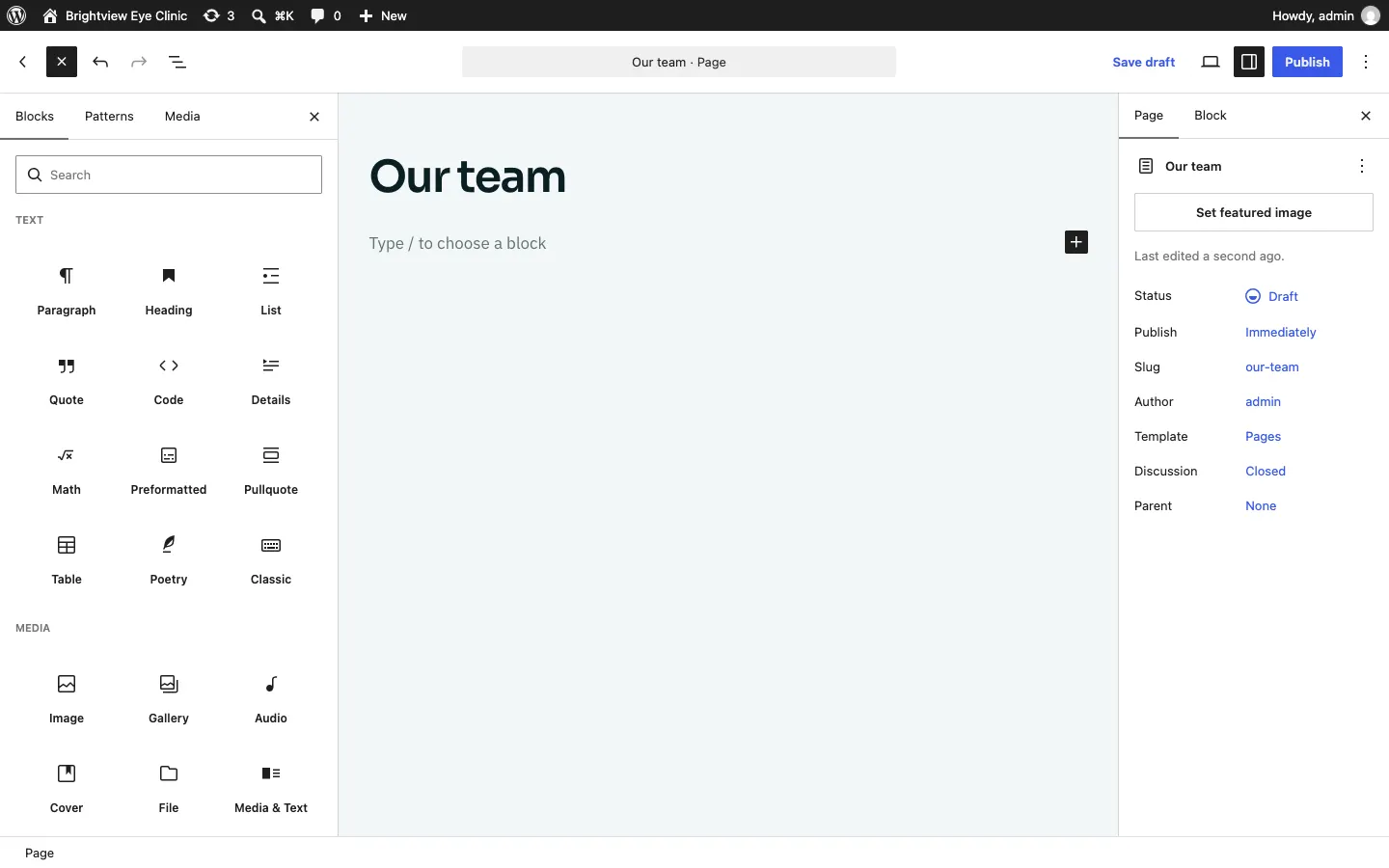Switch to the Patterns tab
The width and height of the screenshot is (1389, 868).
click(109, 117)
